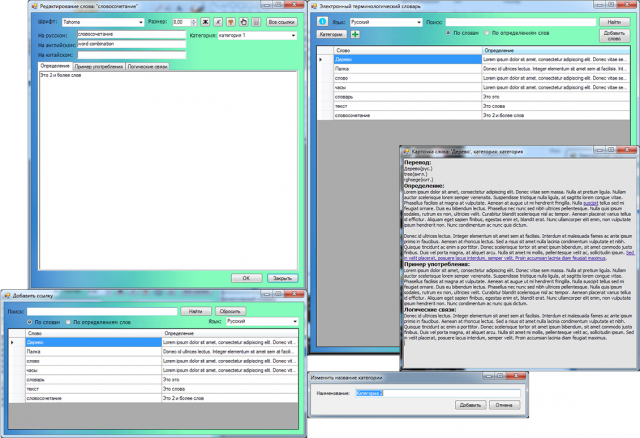Click the app icon in add-link window title bar

7,296
